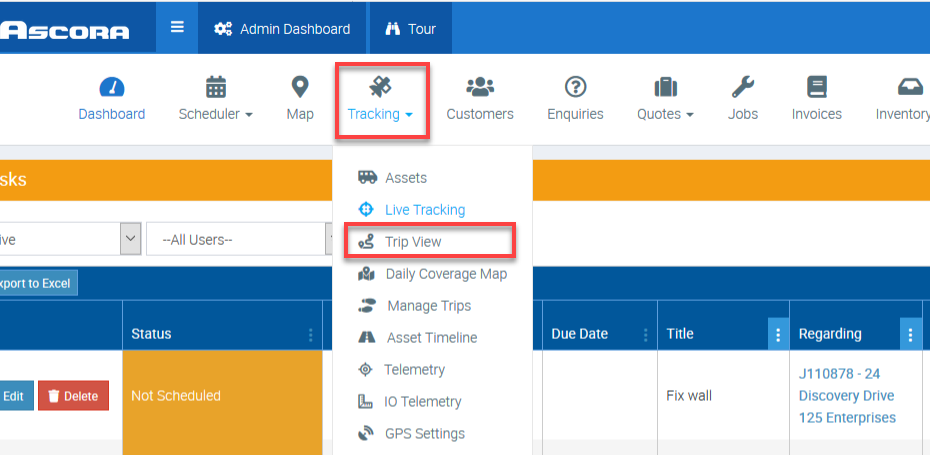
Task: Select Trip View from Tracking menu
Action: [x=412, y=242]
